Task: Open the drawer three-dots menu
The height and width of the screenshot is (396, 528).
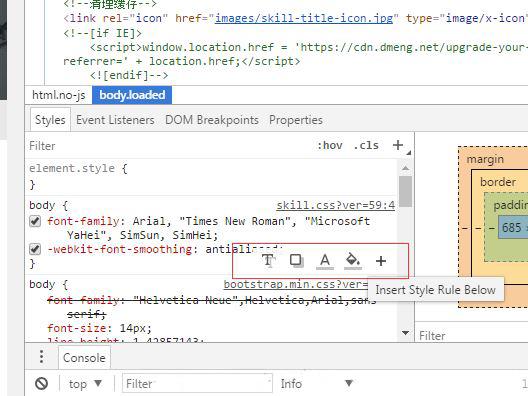Action: [41, 357]
